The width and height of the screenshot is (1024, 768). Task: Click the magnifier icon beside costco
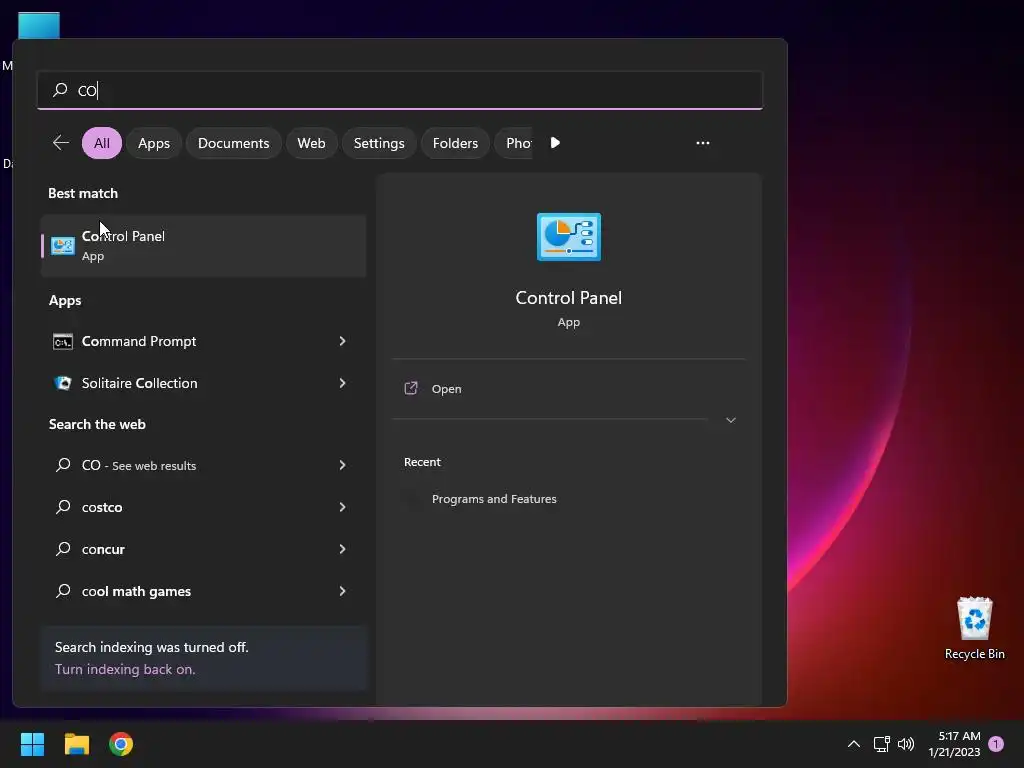[63, 507]
